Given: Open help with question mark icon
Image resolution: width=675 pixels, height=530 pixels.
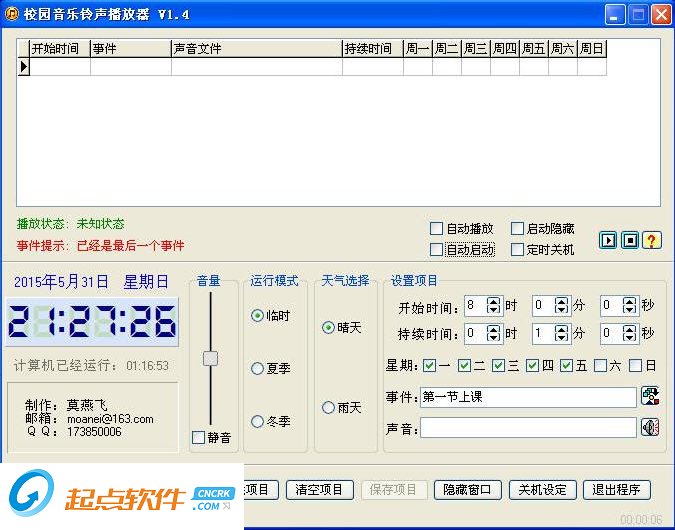Looking at the screenshot, I should 652,240.
